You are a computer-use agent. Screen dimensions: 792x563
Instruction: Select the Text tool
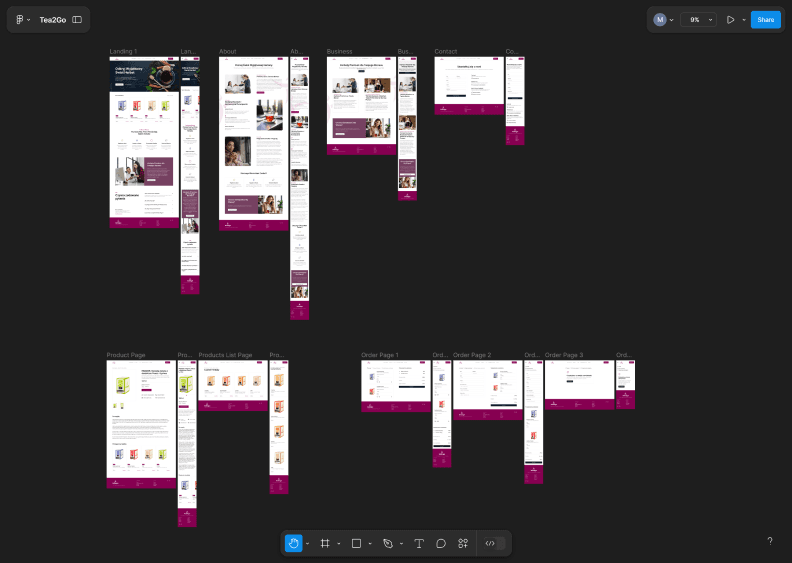point(419,543)
